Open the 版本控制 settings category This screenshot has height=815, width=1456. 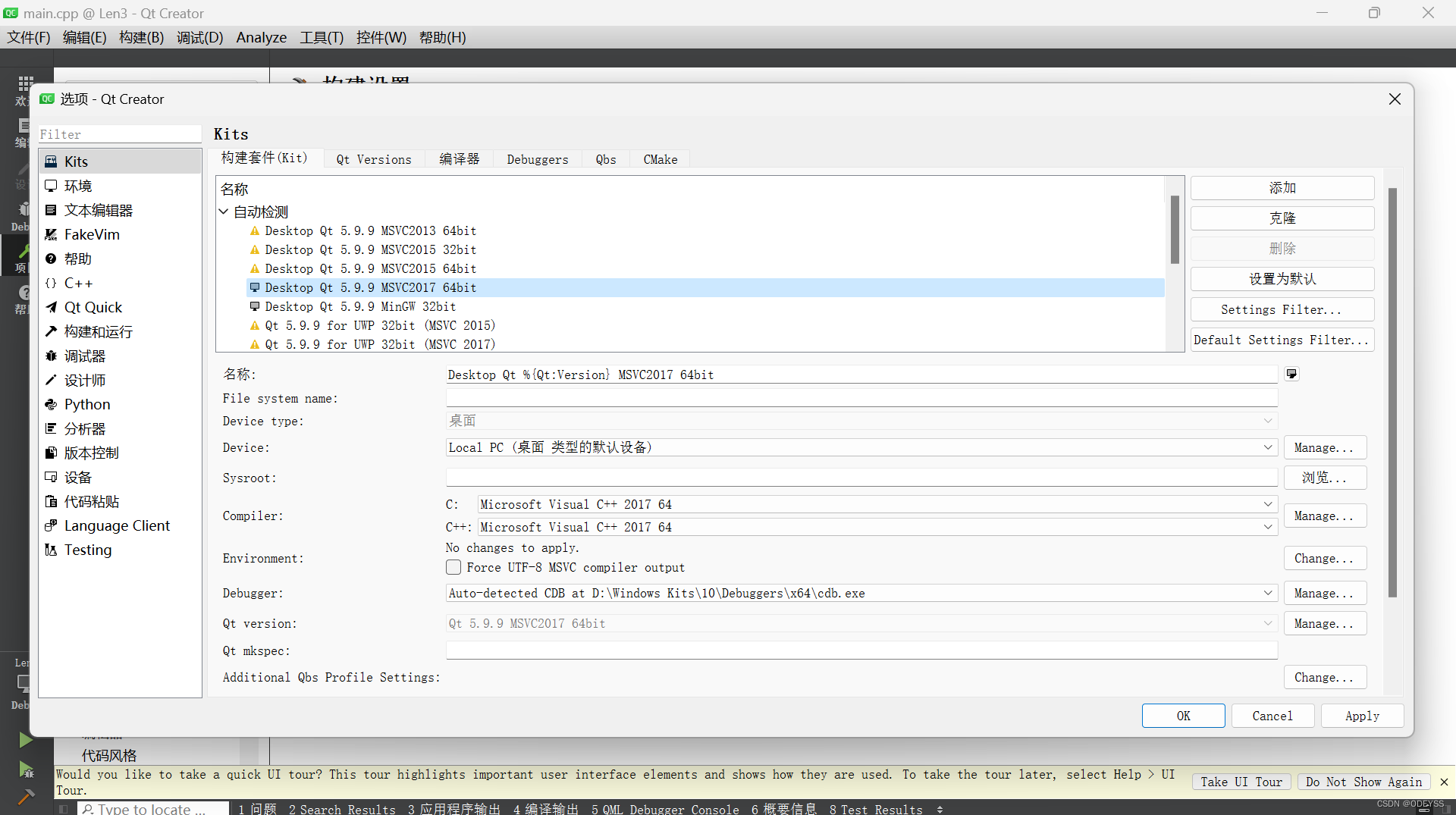pos(120,453)
